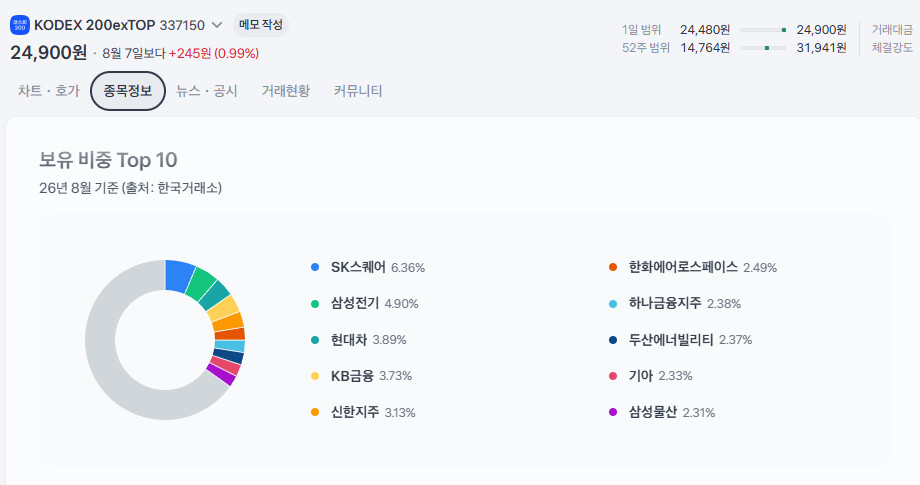
Task: Click the 두산에너빌리티 holding label
Action: pyautogui.click(x=671, y=340)
